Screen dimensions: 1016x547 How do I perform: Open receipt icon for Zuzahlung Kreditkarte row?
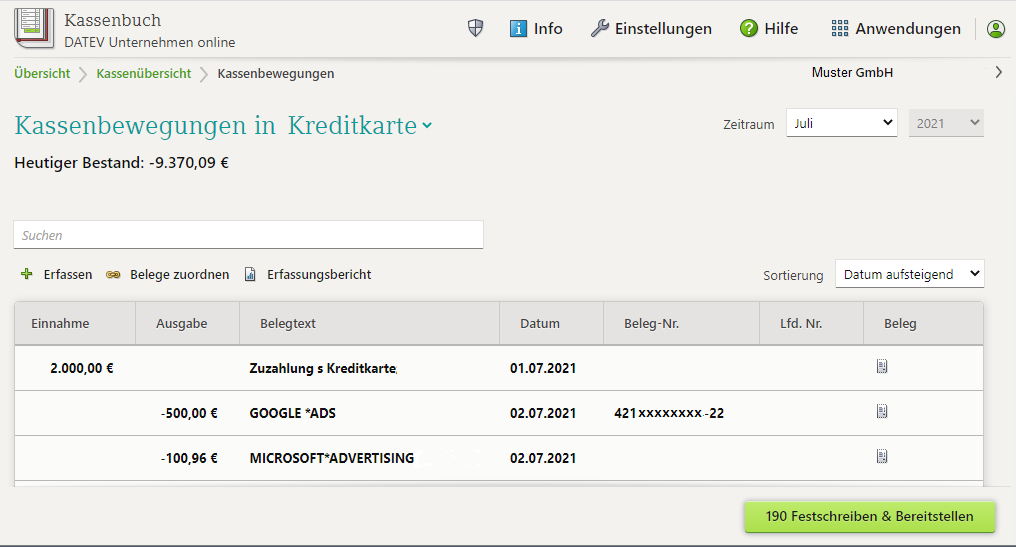tap(882, 367)
